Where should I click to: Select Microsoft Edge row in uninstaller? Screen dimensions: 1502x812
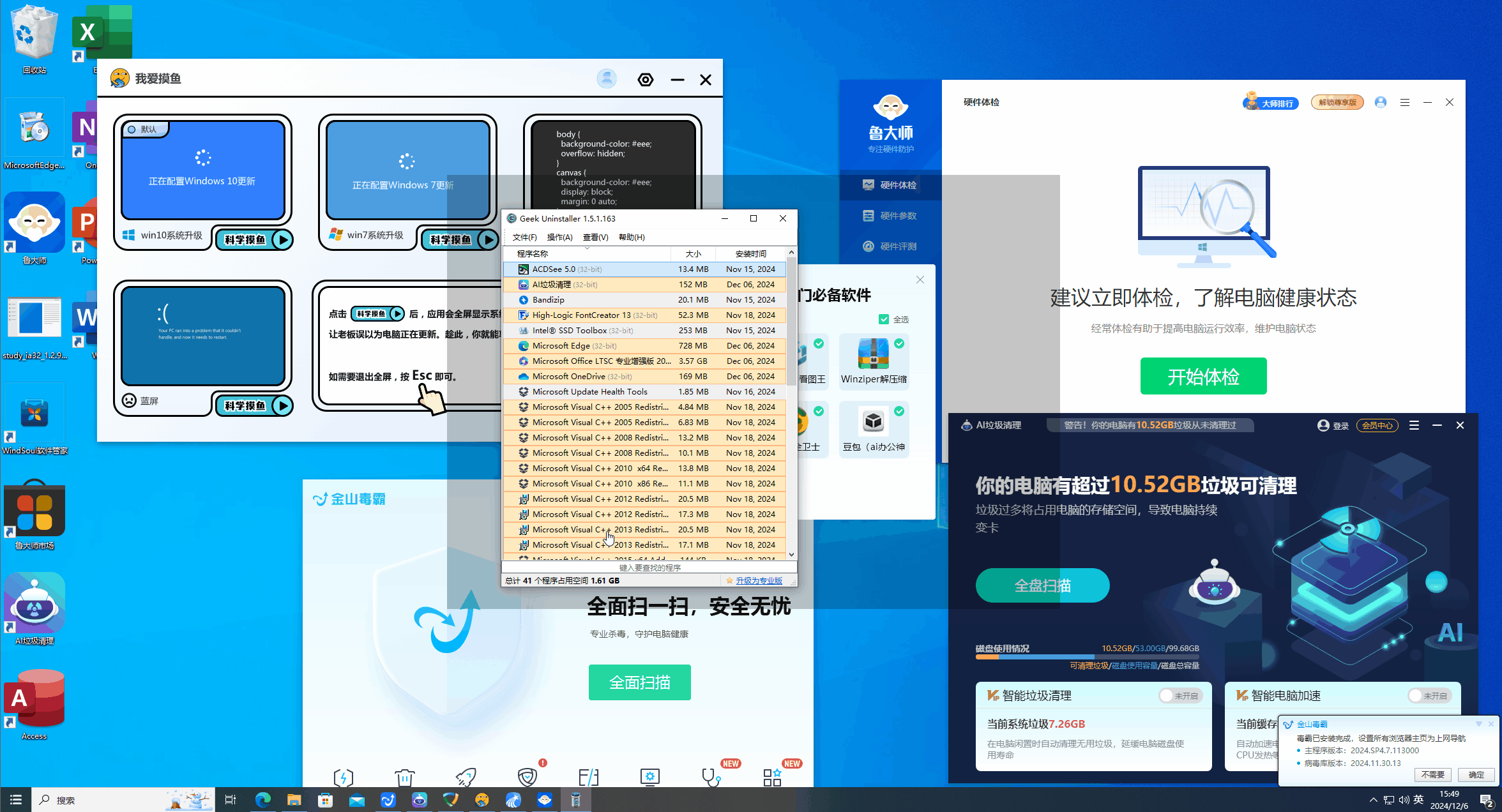(644, 345)
